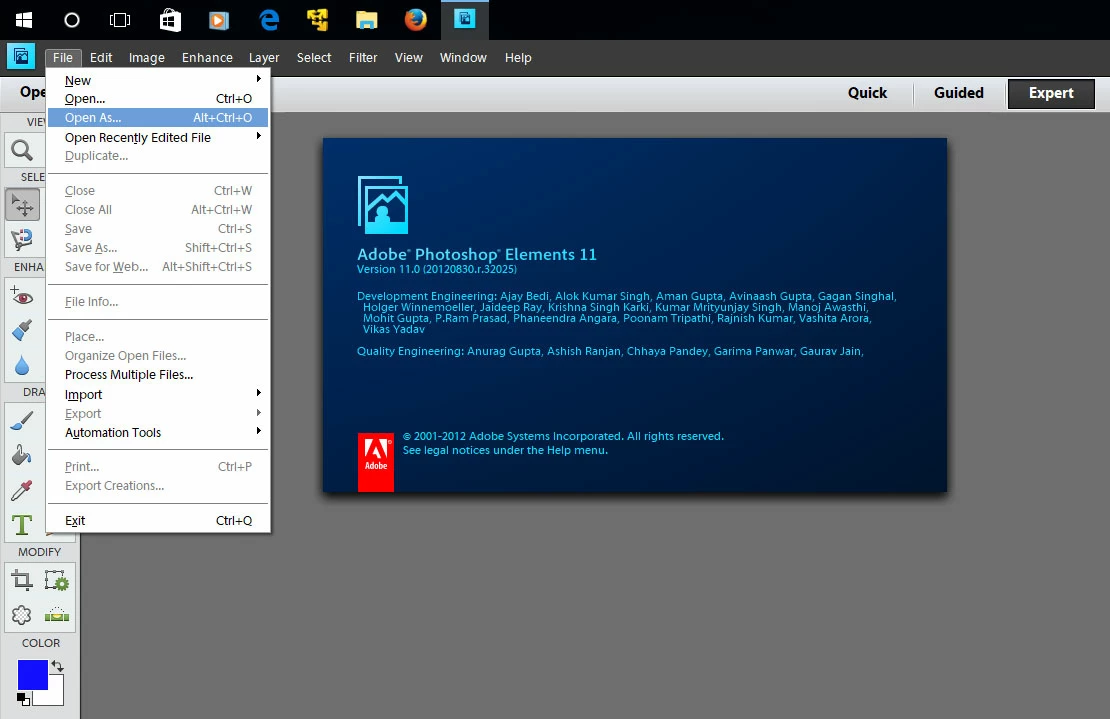This screenshot has height=719, width=1110.
Task: Click the Adobe Photoshop Elements 11 splash screen
Action: pos(634,315)
